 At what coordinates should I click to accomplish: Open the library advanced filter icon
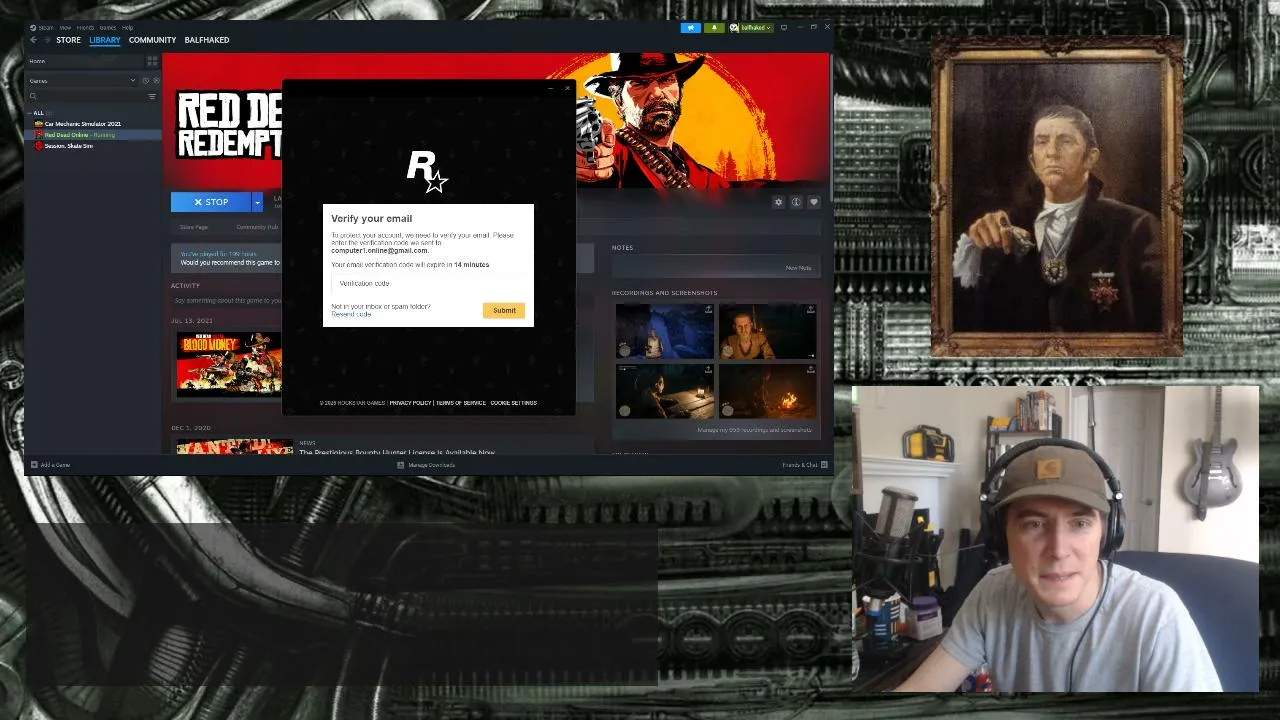click(152, 96)
